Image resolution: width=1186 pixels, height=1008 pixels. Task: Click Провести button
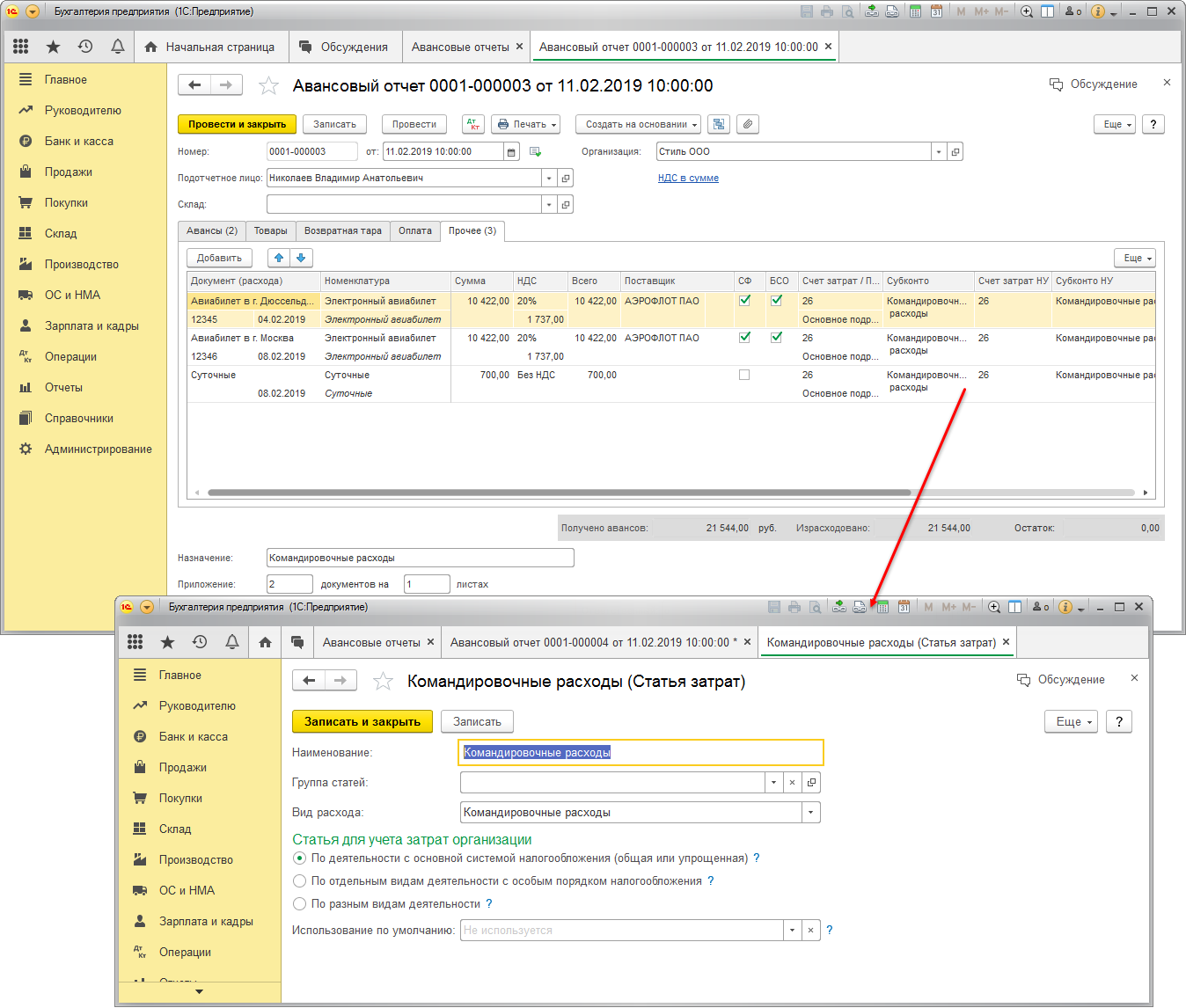tap(414, 124)
